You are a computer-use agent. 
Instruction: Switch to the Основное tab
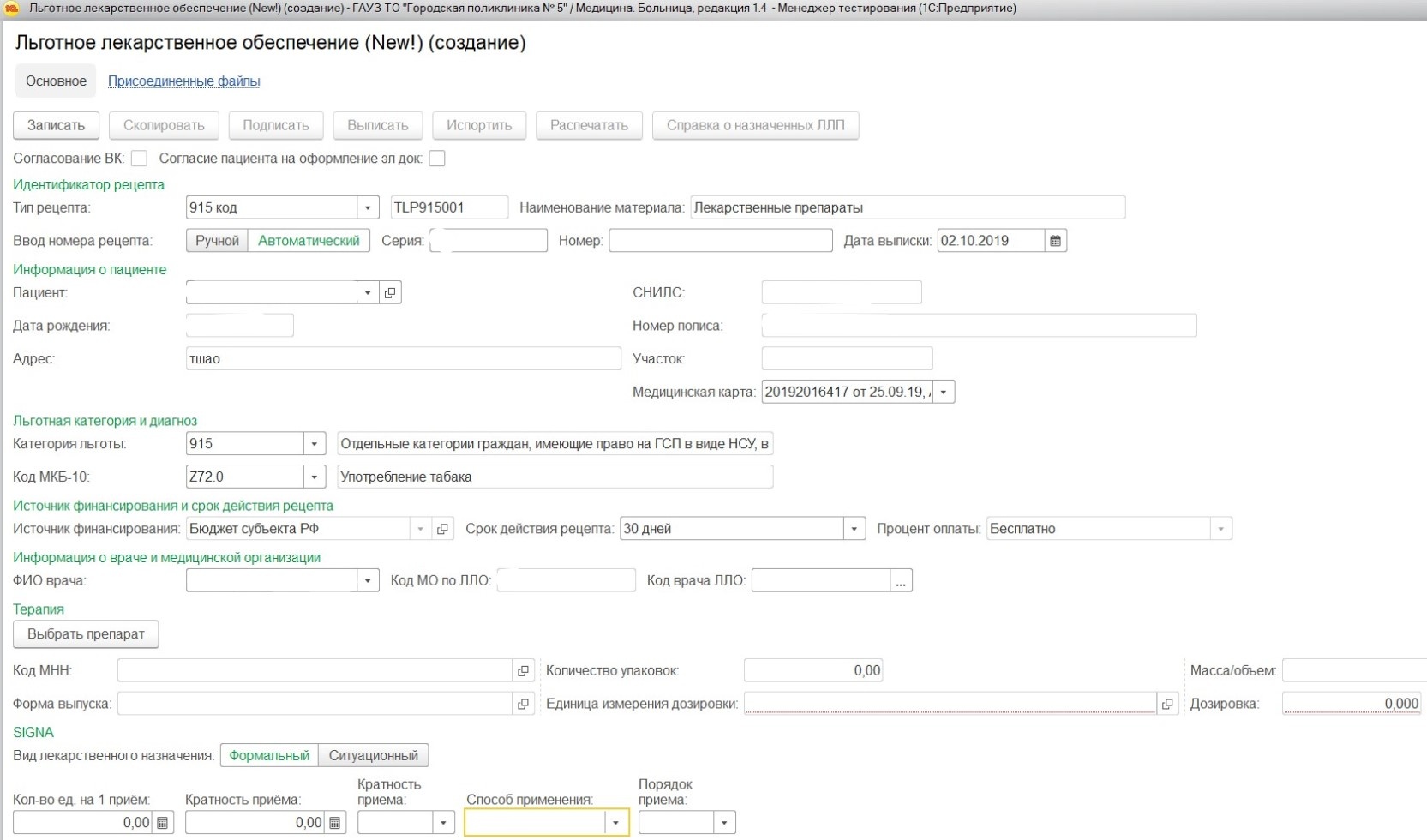point(56,81)
